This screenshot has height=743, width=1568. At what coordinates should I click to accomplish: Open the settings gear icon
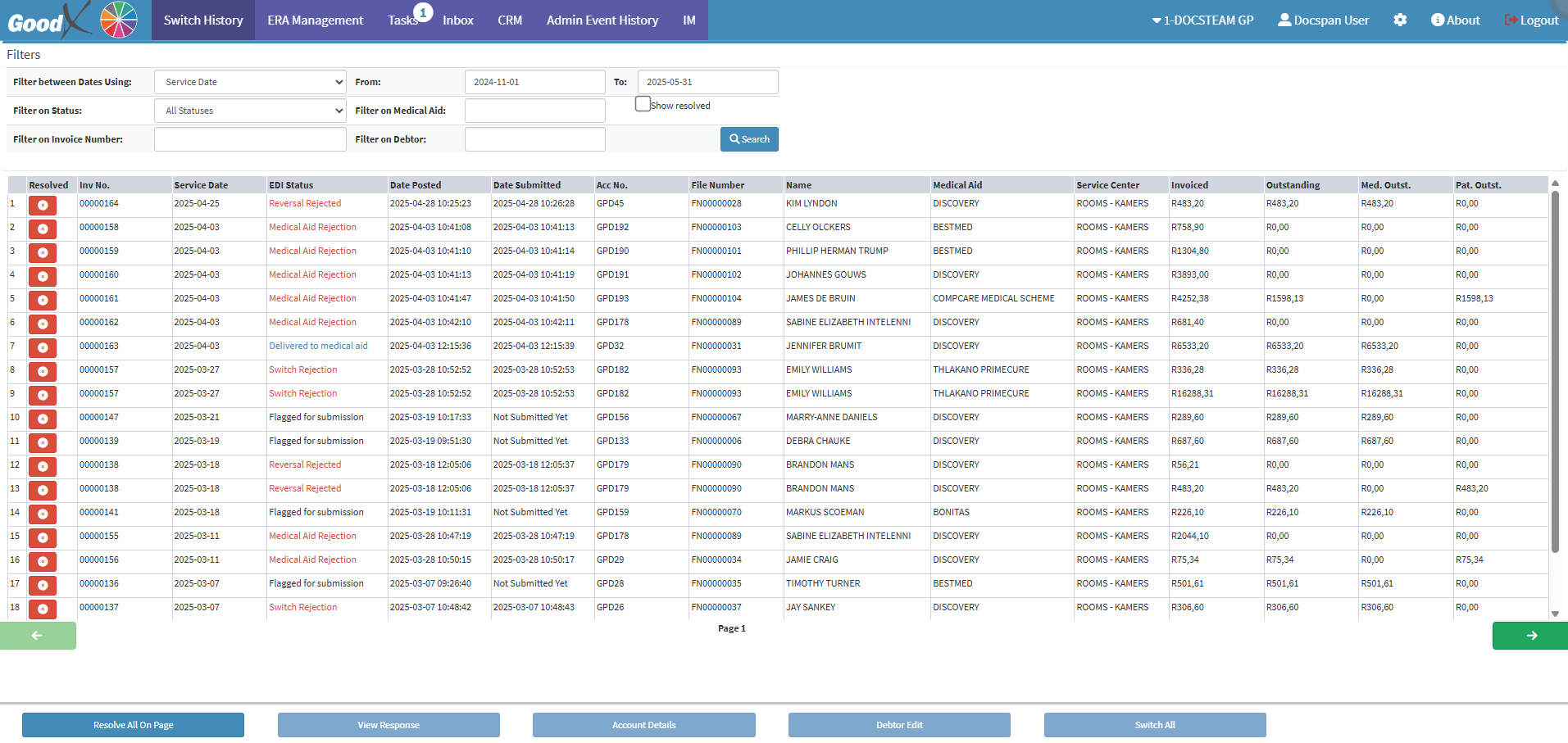point(1400,20)
